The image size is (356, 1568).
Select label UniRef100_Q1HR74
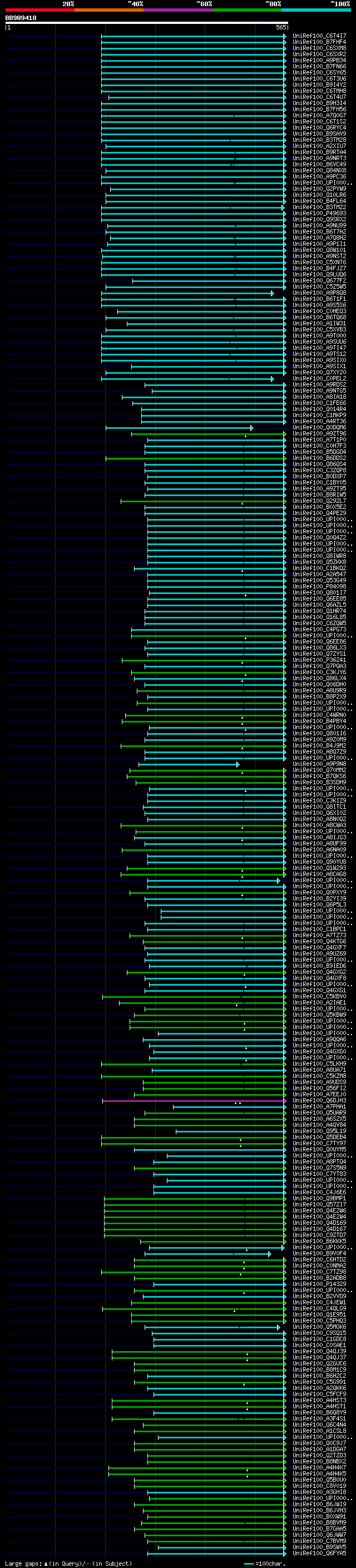pyautogui.click(x=319, y=611)
